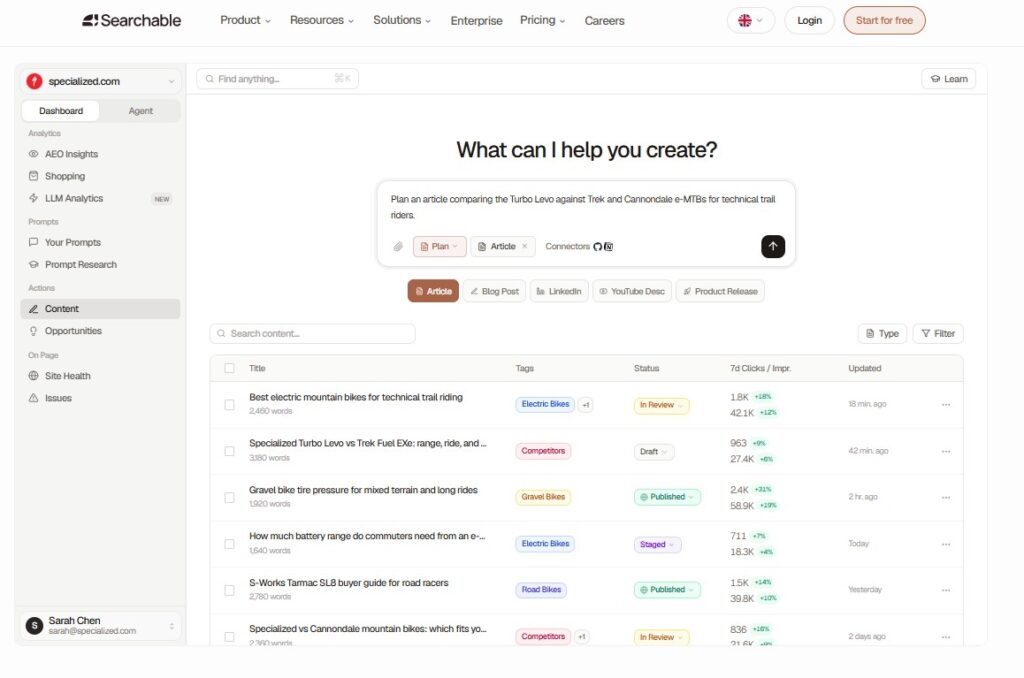
Task: Open more options for Gravel bike row
Action: pyautogui.click(x=946, y=498)
